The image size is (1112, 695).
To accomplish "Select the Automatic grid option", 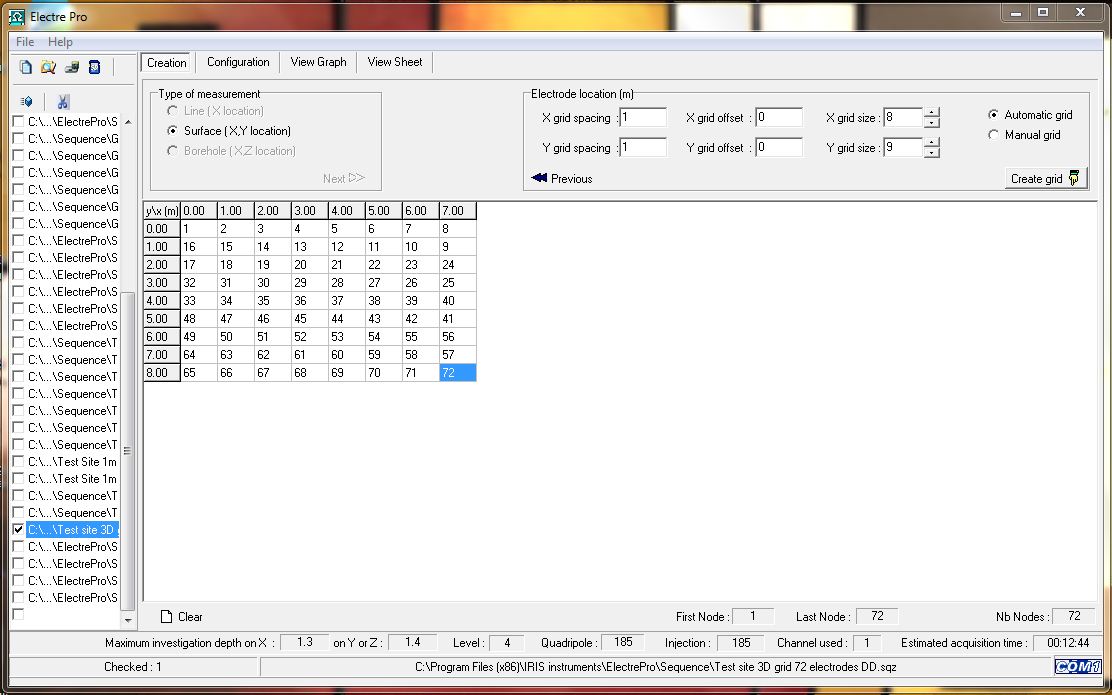I will tap(993, 115).
